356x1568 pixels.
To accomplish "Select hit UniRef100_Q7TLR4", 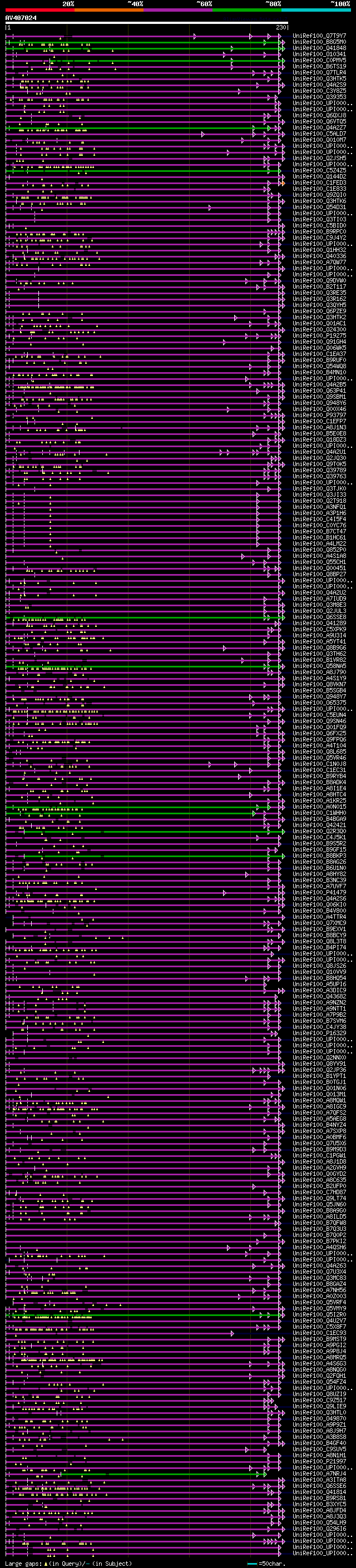I will click(x=319, y=72).
